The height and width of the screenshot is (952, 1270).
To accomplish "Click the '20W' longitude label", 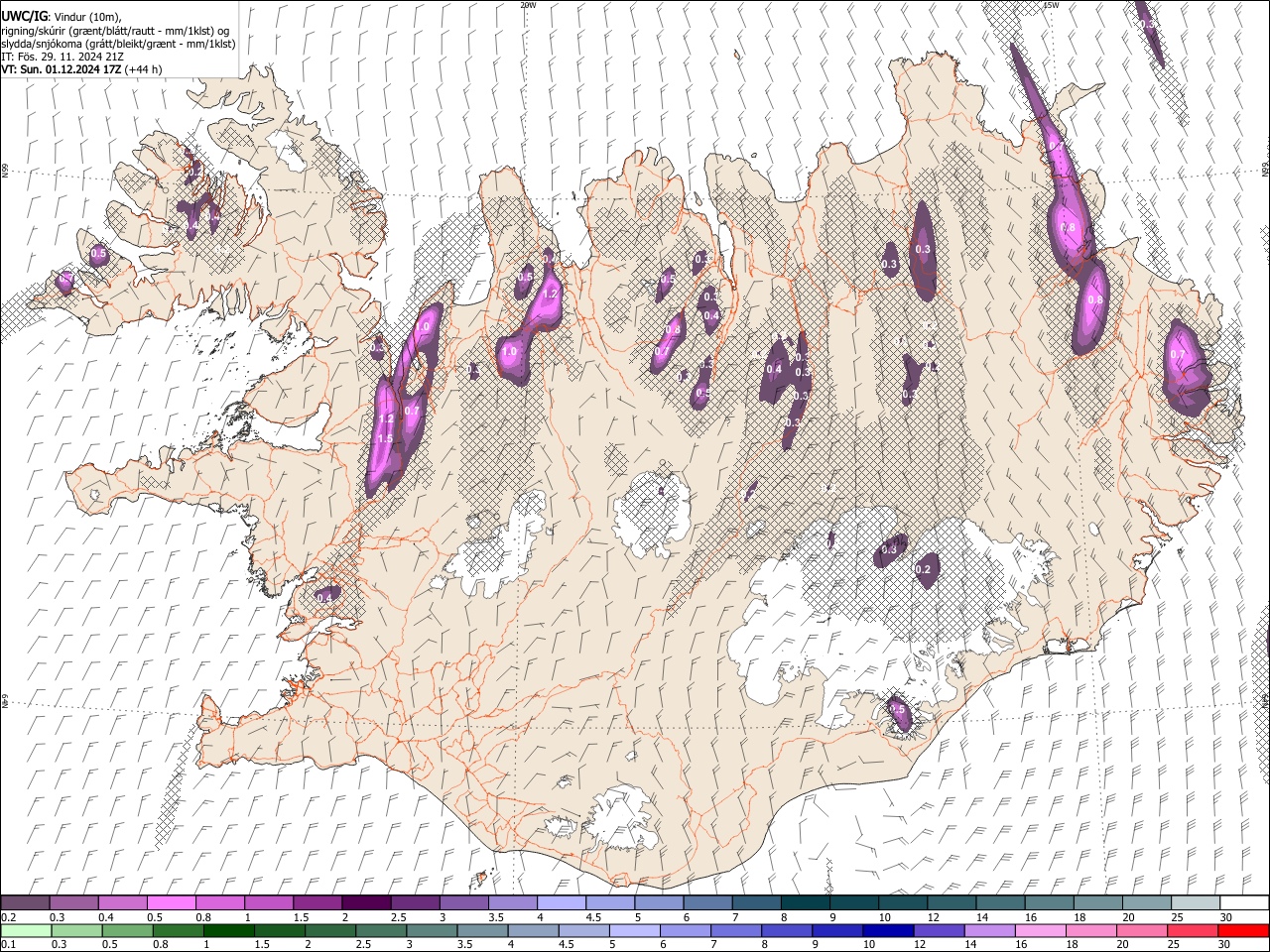I will [528, 5].
